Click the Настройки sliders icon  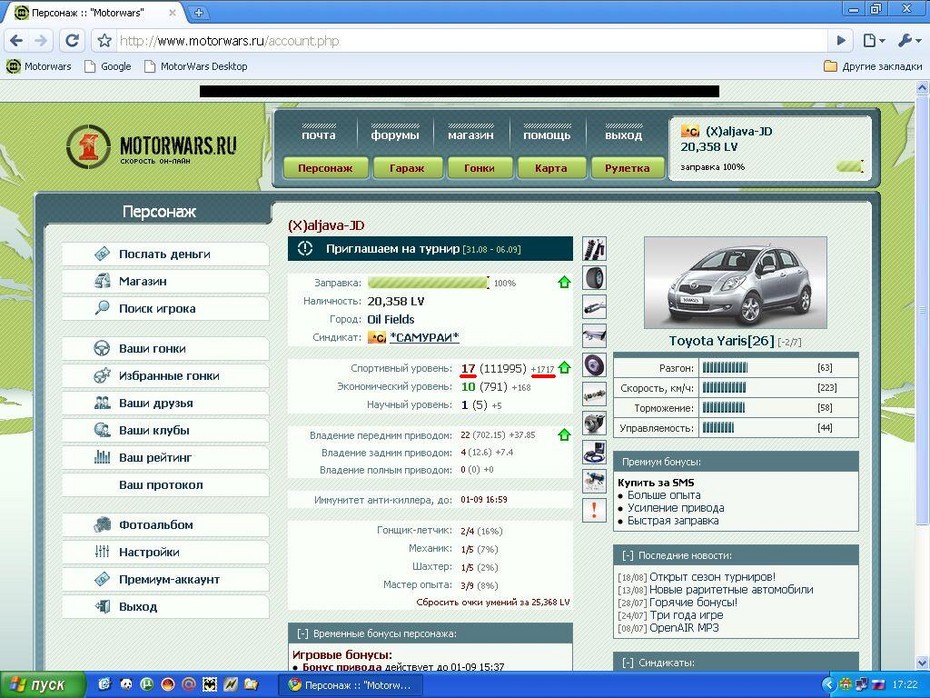coord(102,552)
